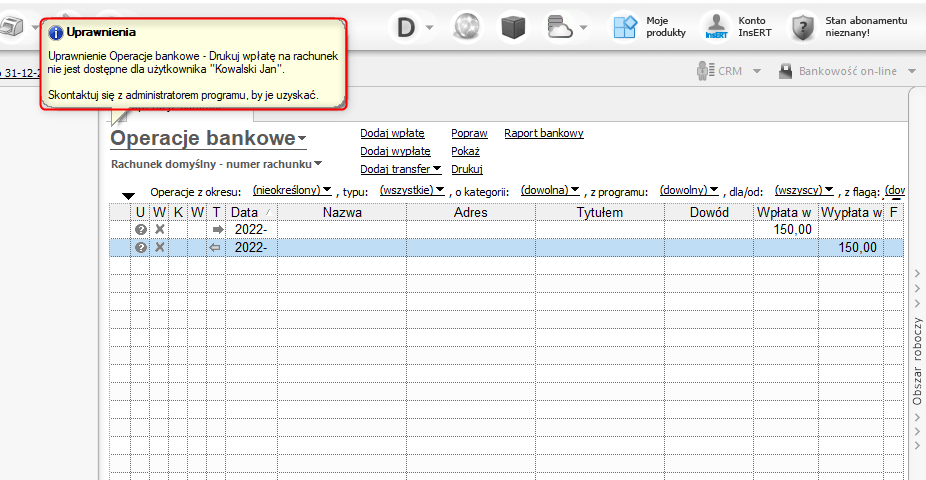Click the question mark icon in first row
926x480 pixels.
click(x=141, y=230)
